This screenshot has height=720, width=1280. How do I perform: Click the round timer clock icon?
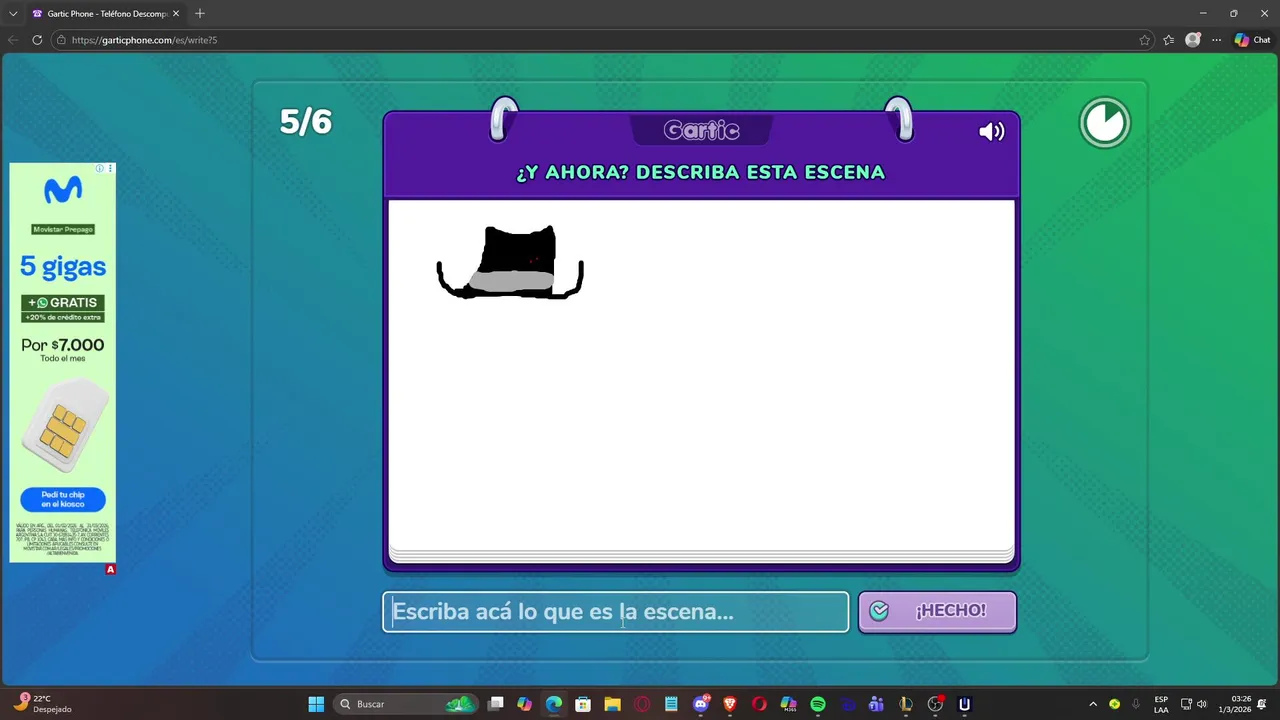pyautogui.click(x=1104, y=123)
